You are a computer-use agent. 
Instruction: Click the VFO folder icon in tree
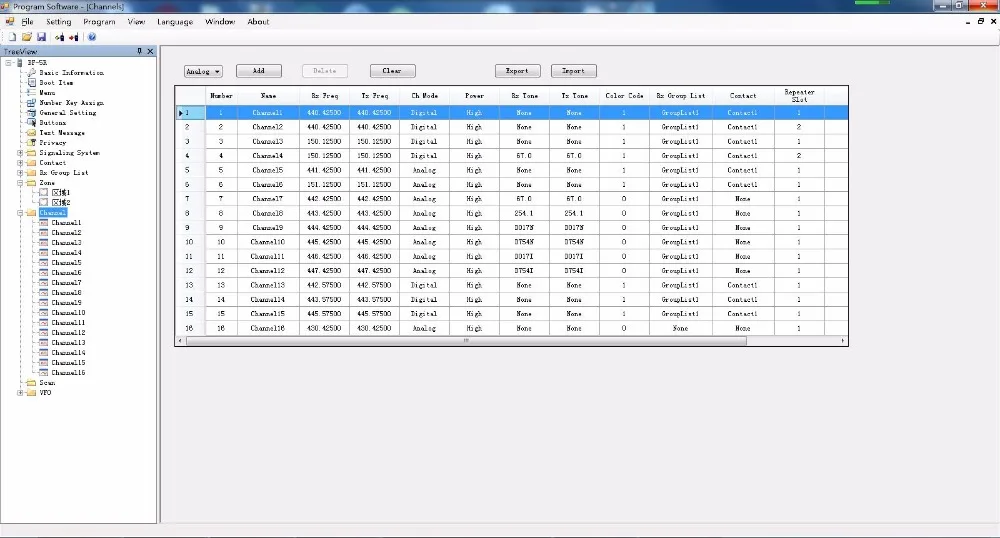[x=31, y=393]
